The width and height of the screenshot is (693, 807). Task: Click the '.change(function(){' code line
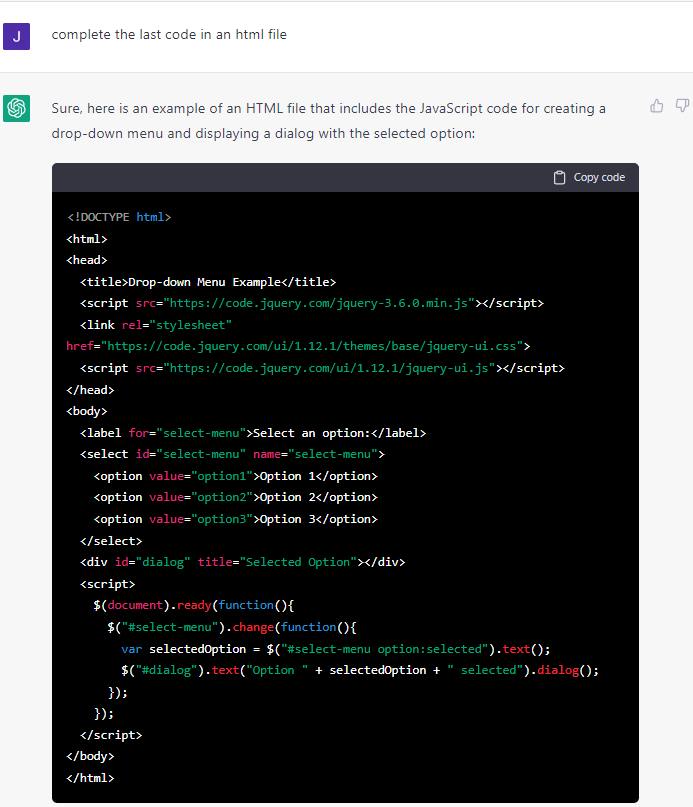pyautogui.click(x=232, y=627)
